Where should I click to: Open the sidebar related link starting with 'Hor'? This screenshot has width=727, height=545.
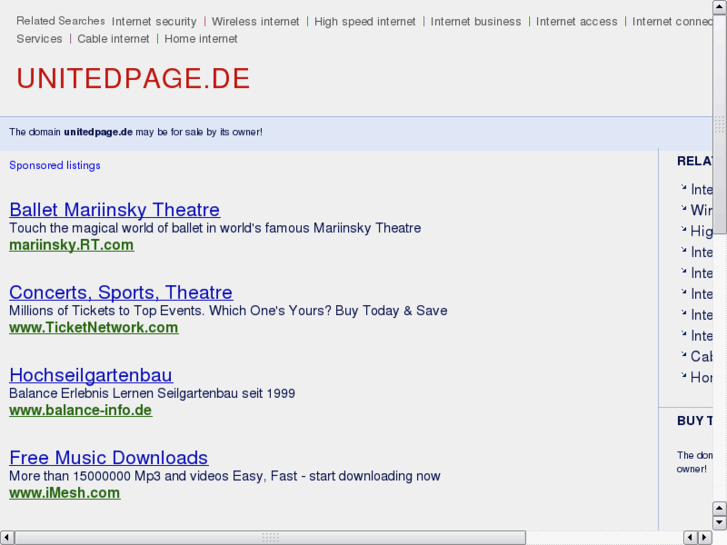point(701,377)
